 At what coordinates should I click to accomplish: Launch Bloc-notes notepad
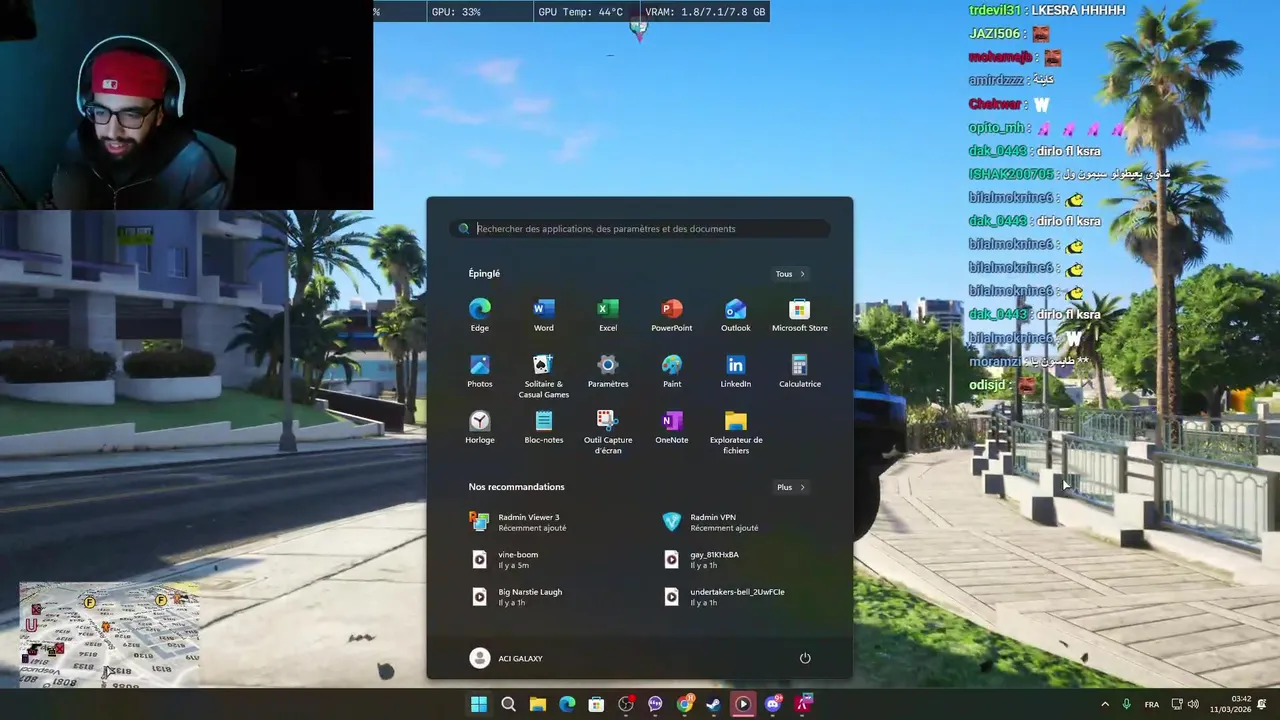pyautogui.click(x=543, y=428)
